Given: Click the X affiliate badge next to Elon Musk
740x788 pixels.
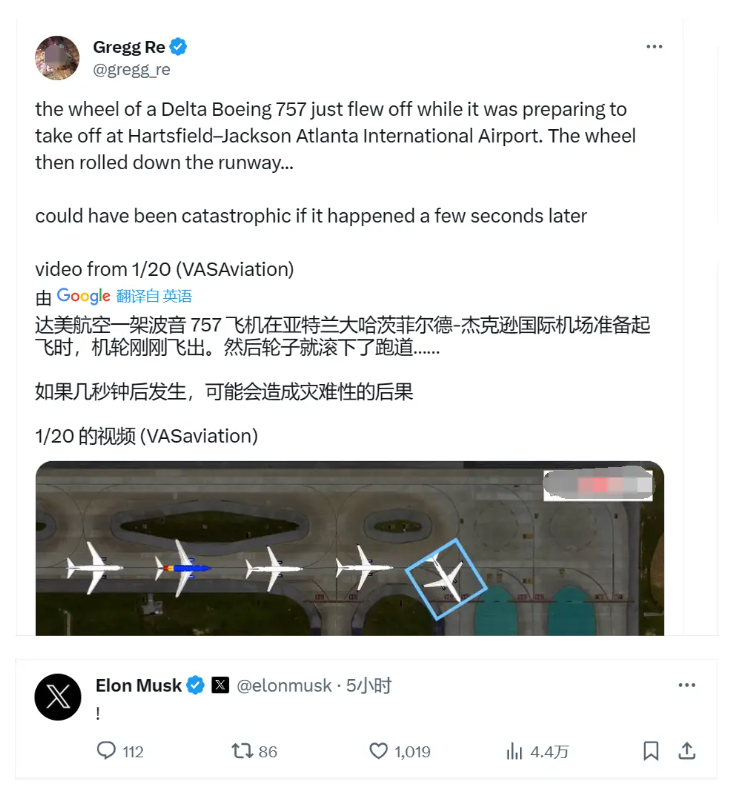Looking at the screenshot, I should 220,685.
